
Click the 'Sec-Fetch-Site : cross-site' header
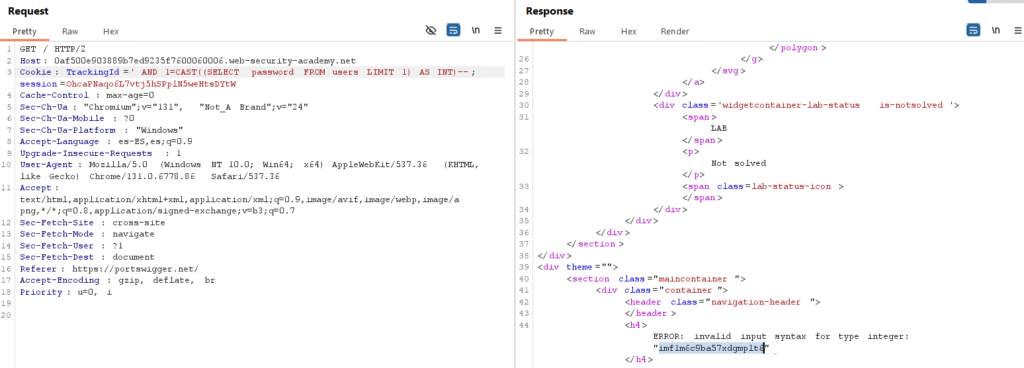click(x=92, y=222)
